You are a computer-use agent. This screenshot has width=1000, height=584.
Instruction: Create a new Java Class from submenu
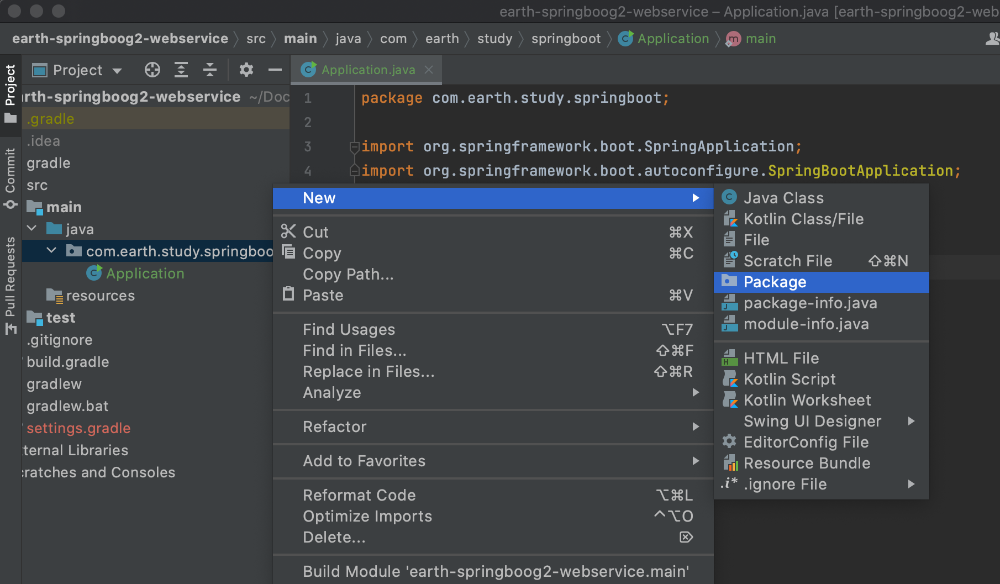pyautogui.click(x=821, y=198)
